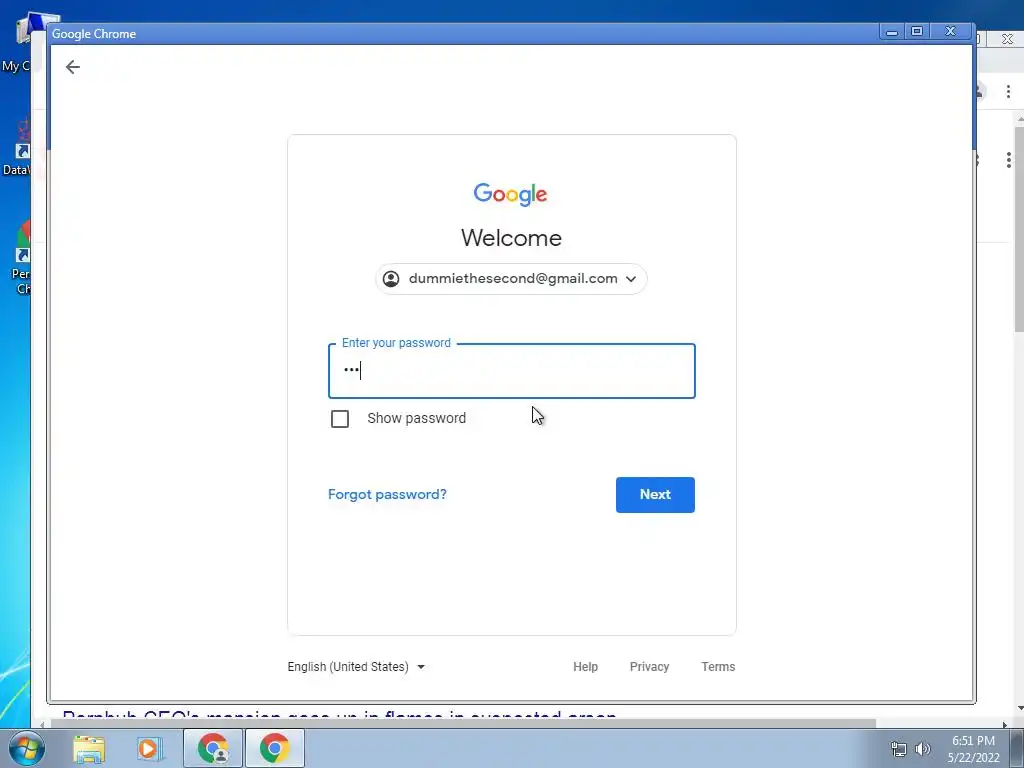Minimize the Google Chrome sign-in window
1024x768 pixels.
(x=892, y=31)
